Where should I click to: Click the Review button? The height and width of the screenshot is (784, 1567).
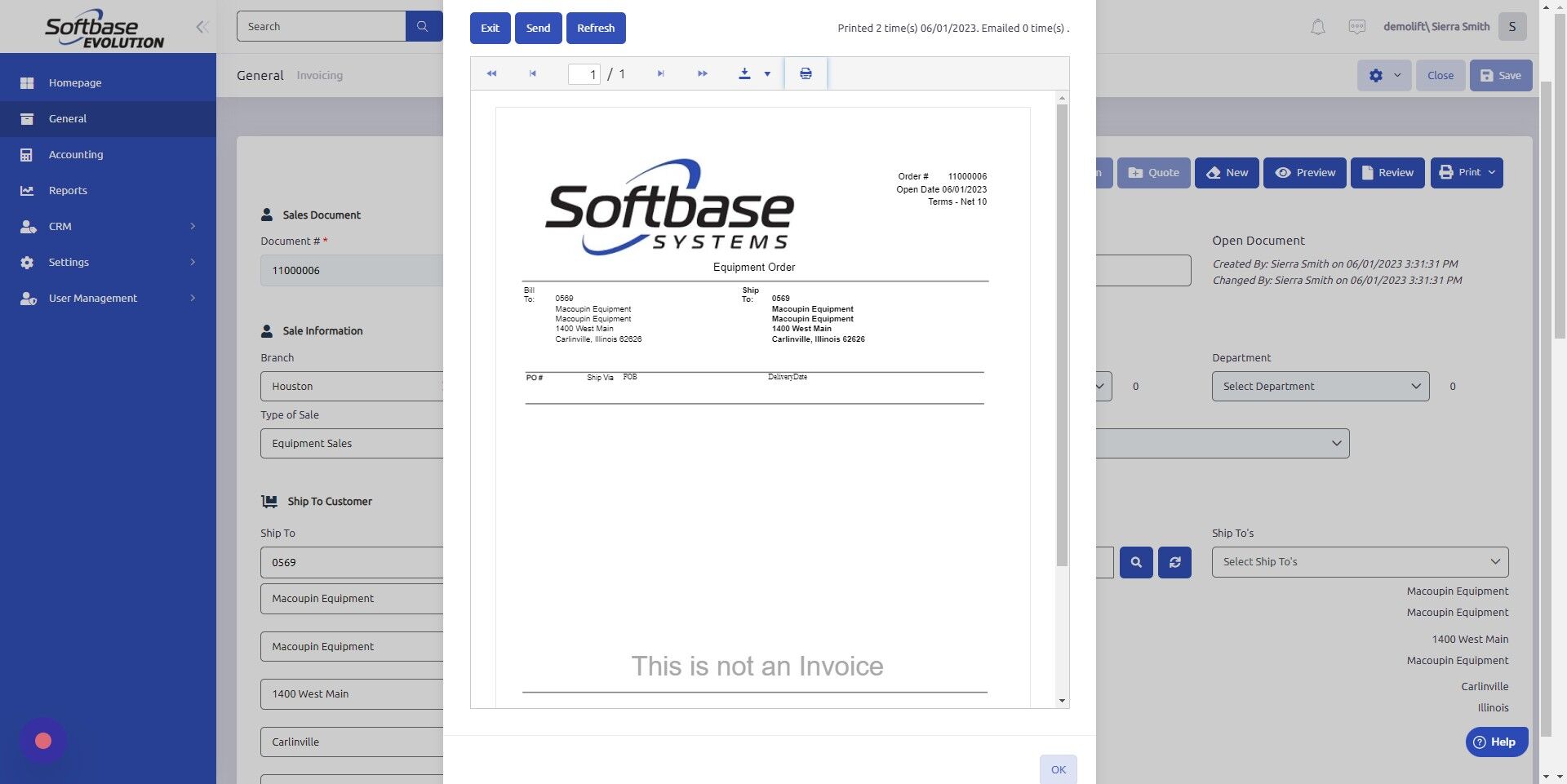(1387, 173)
